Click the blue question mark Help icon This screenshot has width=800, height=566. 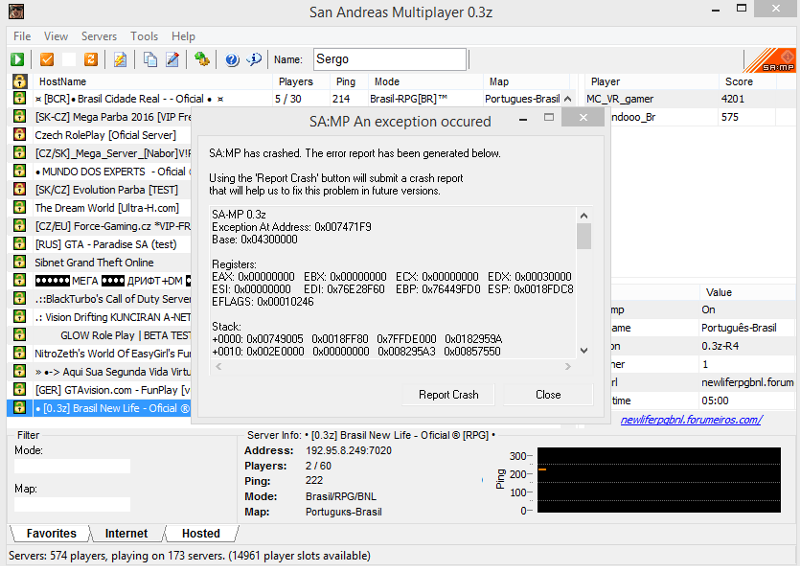tap(232, 60)
